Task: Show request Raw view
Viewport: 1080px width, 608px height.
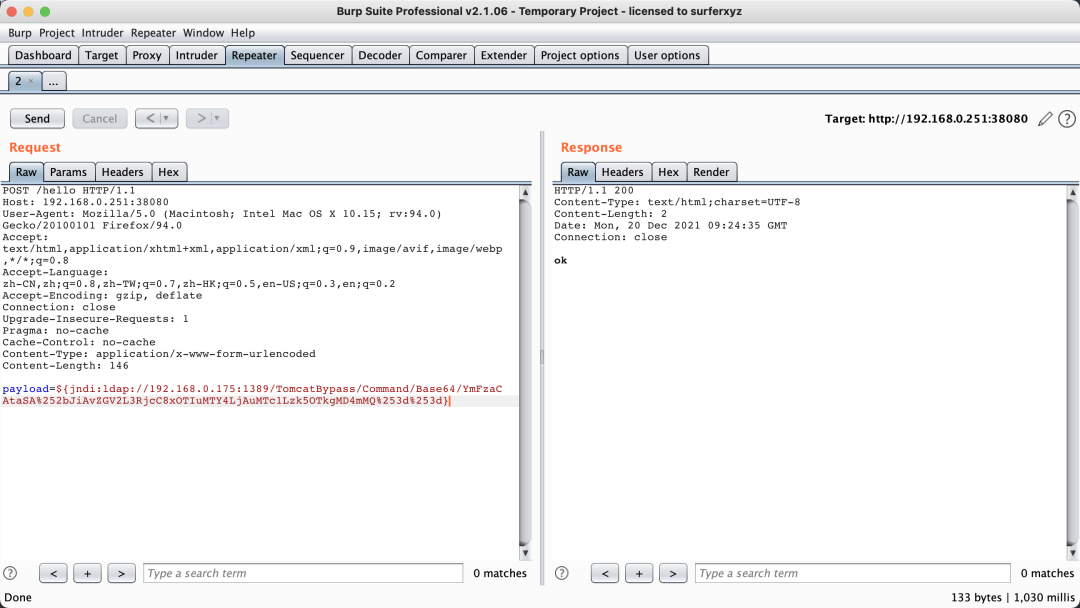Action: pyautogui.click(x=26, y=172)
